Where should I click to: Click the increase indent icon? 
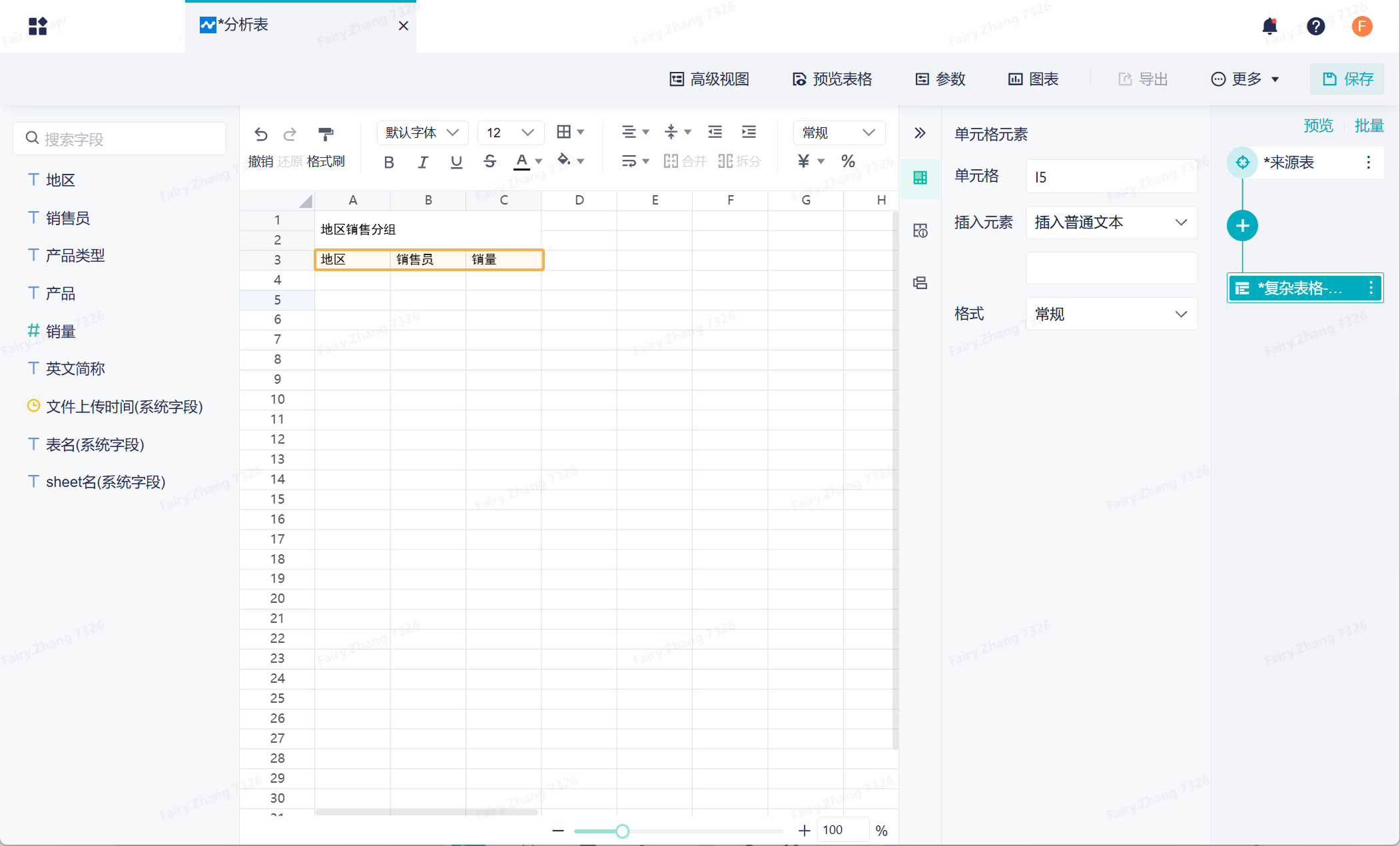coord(749,132)
